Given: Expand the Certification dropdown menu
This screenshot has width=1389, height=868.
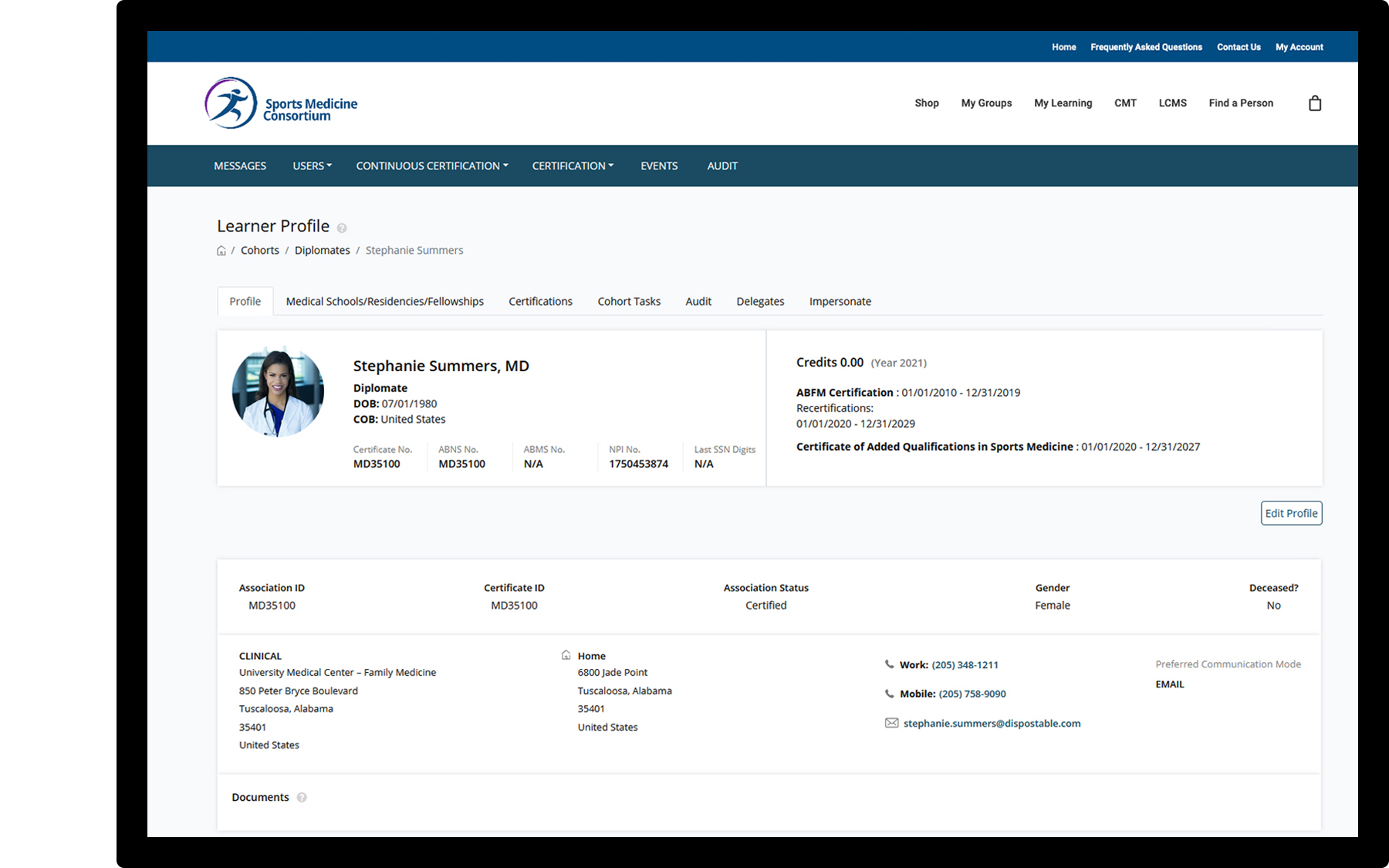Looking at the screenshot, I should tap(573, 166).
